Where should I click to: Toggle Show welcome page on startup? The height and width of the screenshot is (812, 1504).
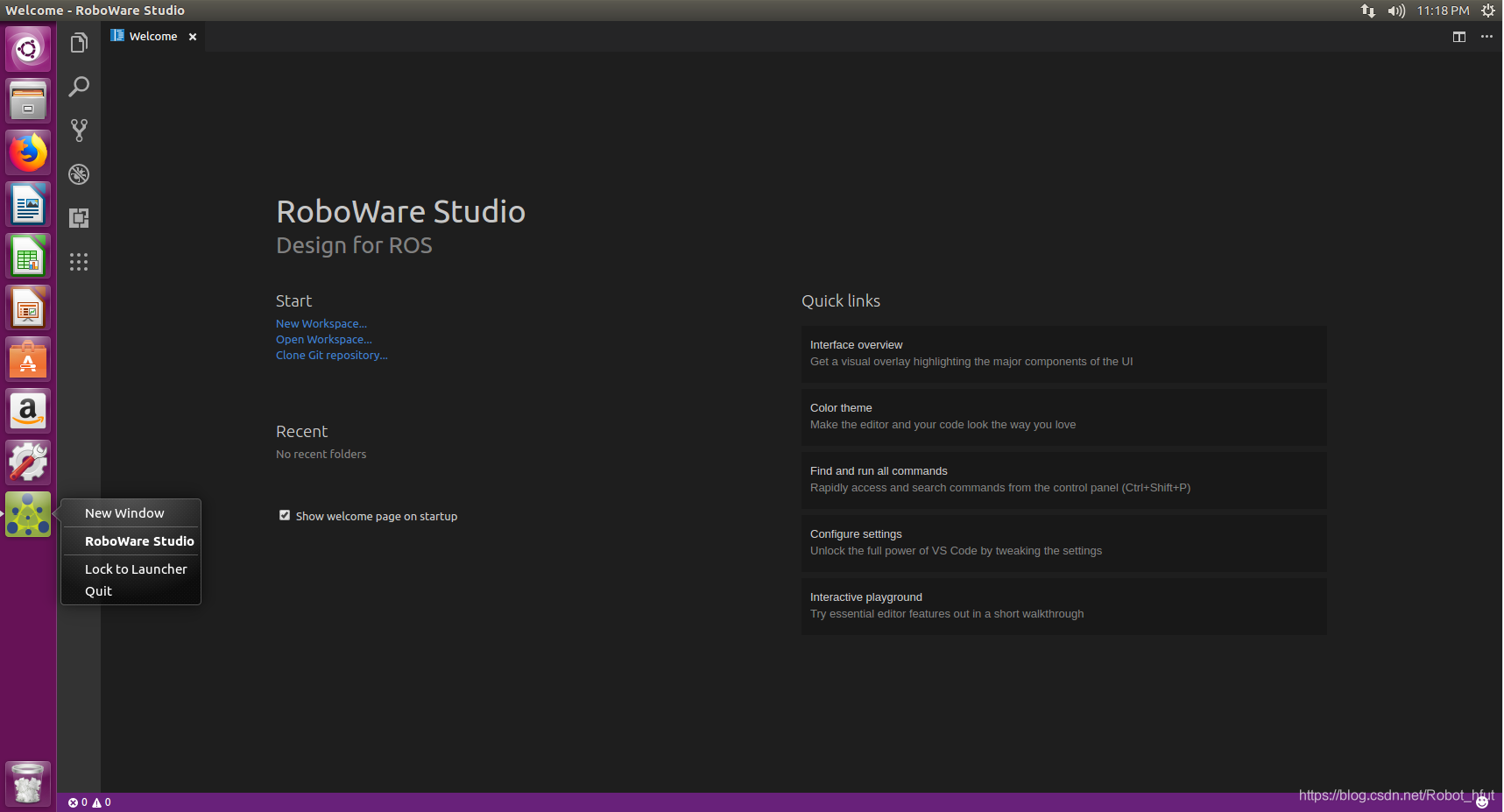(x=285, y=515)
